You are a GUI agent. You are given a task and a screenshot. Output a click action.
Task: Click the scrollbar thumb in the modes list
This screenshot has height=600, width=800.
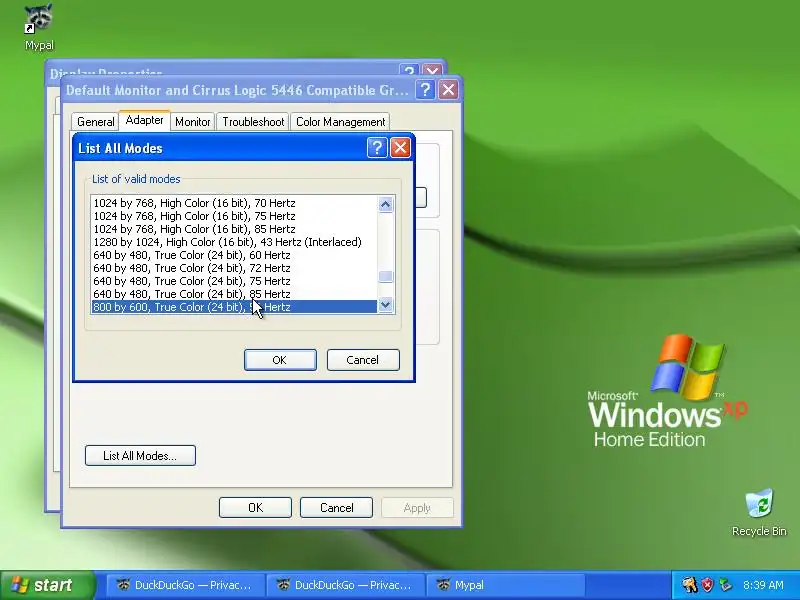coord(386,276)
